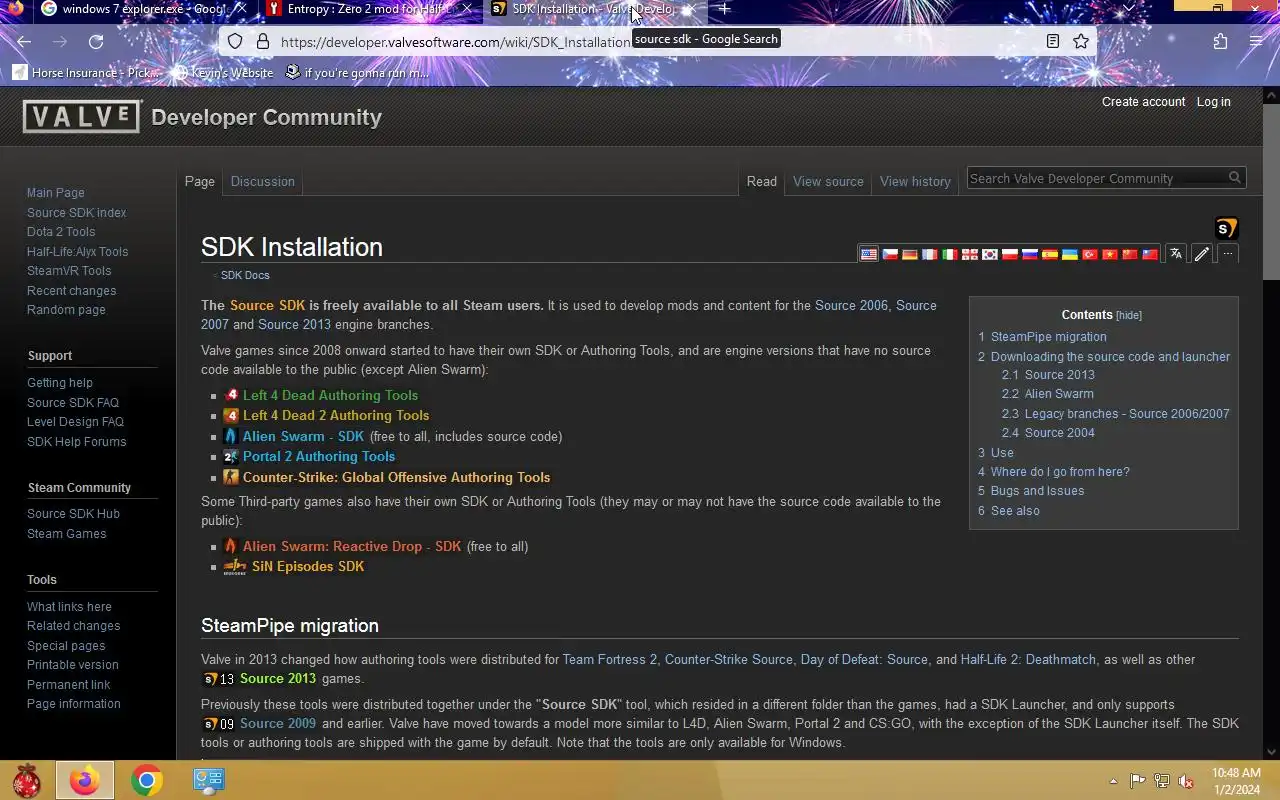
Task: Switch to the German flag language
Action: pos(909,254)
